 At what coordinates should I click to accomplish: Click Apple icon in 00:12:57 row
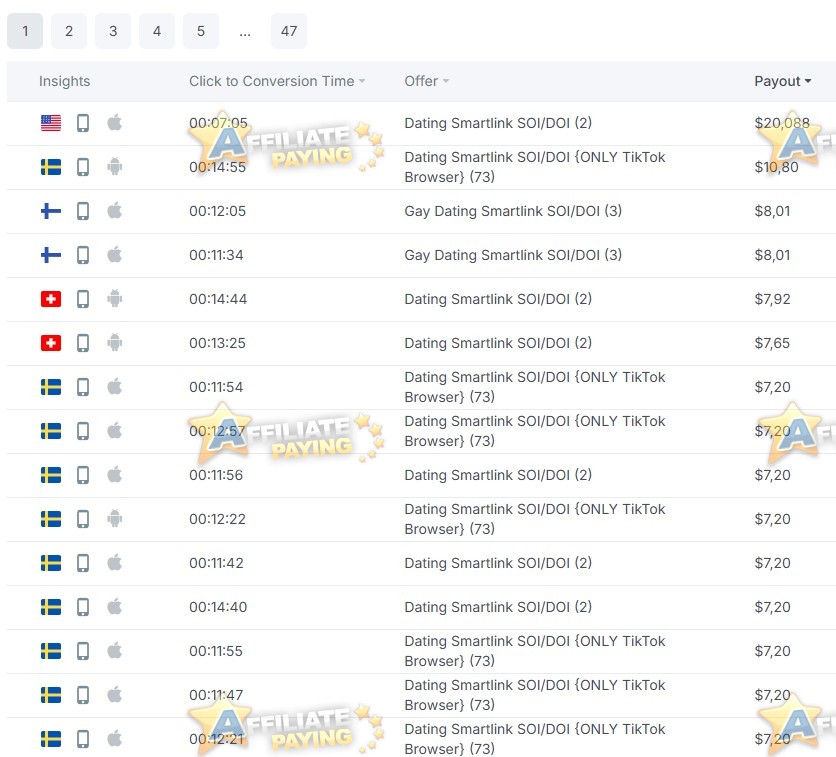click(x=115, y=431)
